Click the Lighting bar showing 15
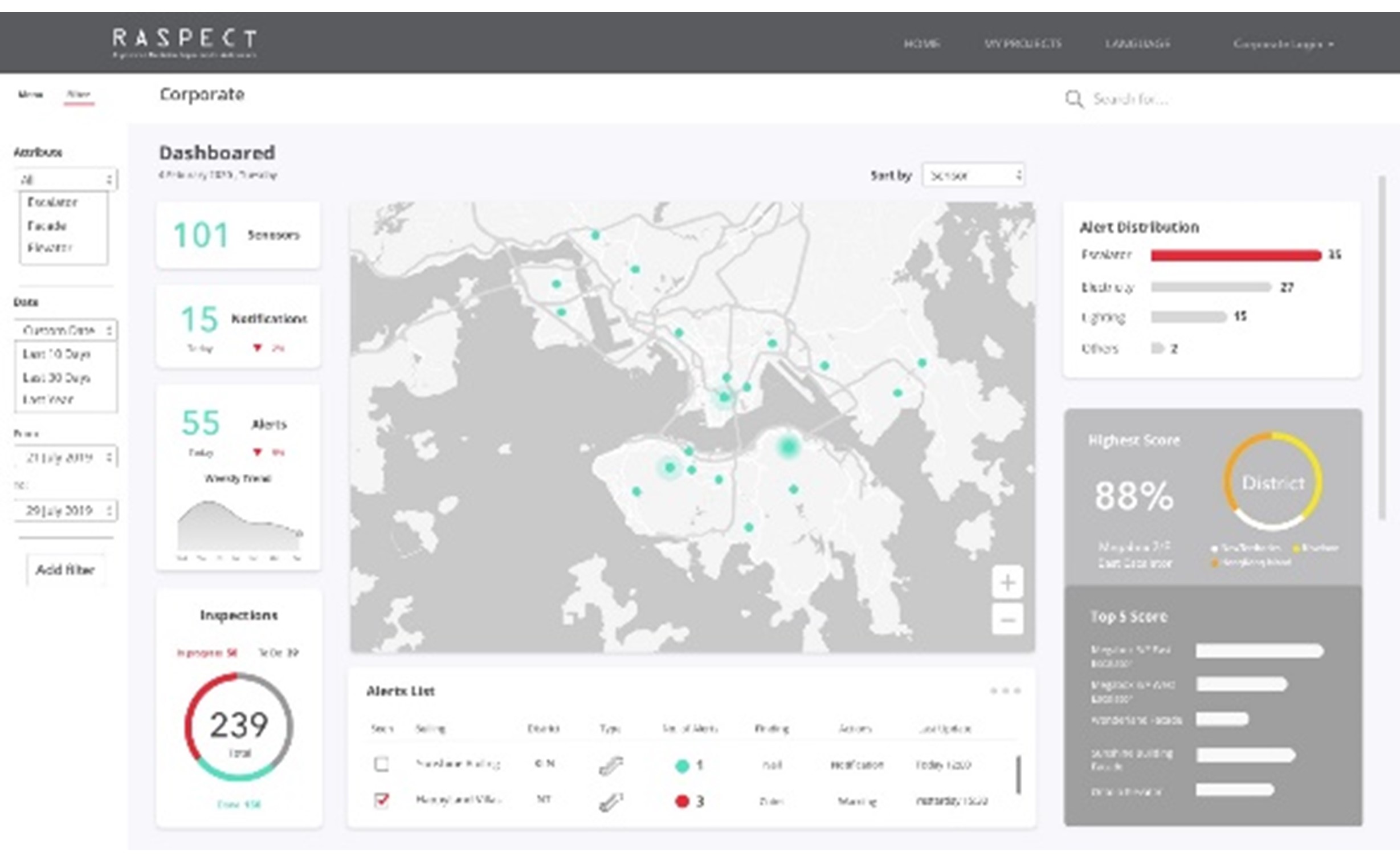 (1189, 316)
